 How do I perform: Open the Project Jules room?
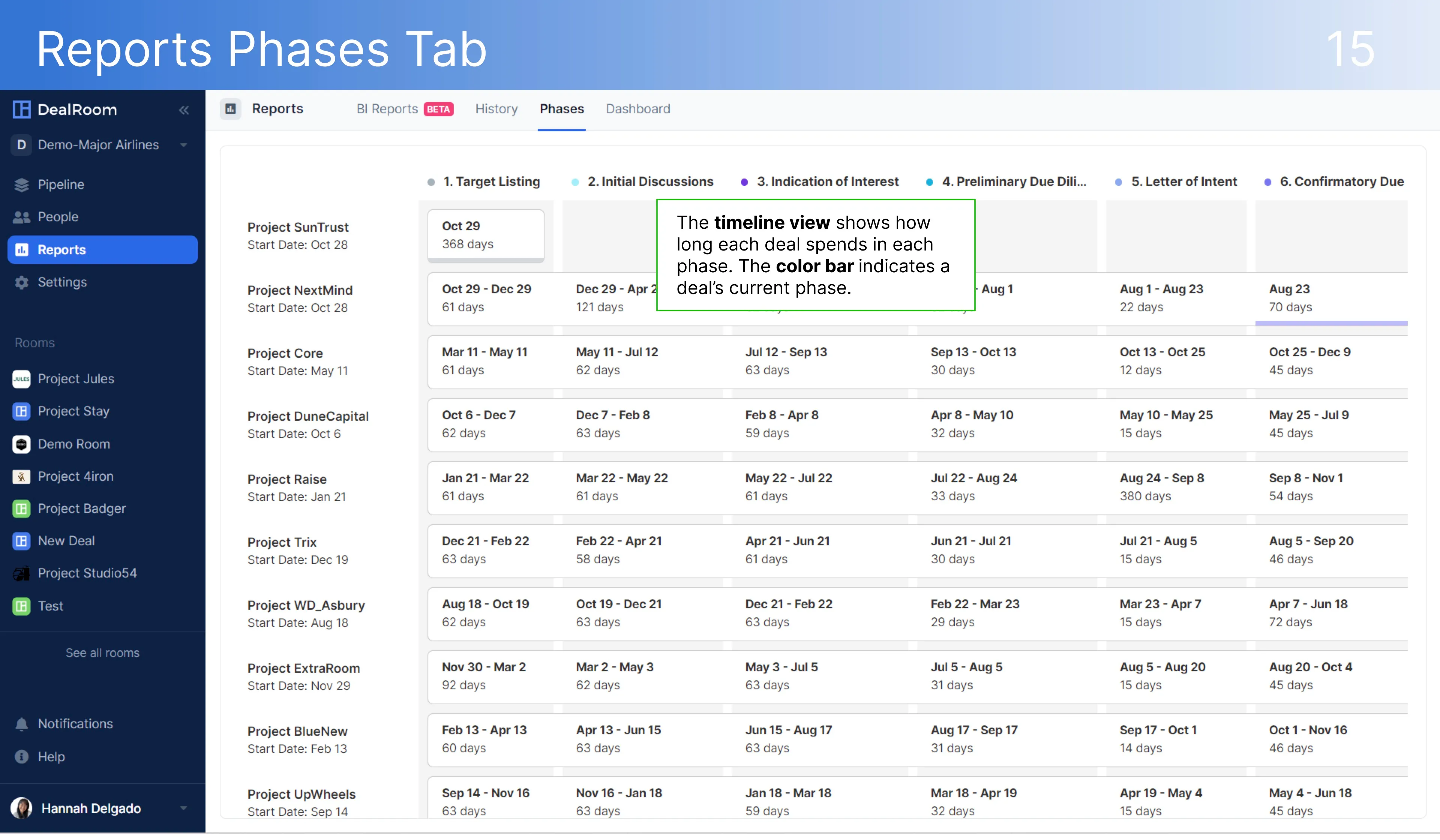pos(75,379)
